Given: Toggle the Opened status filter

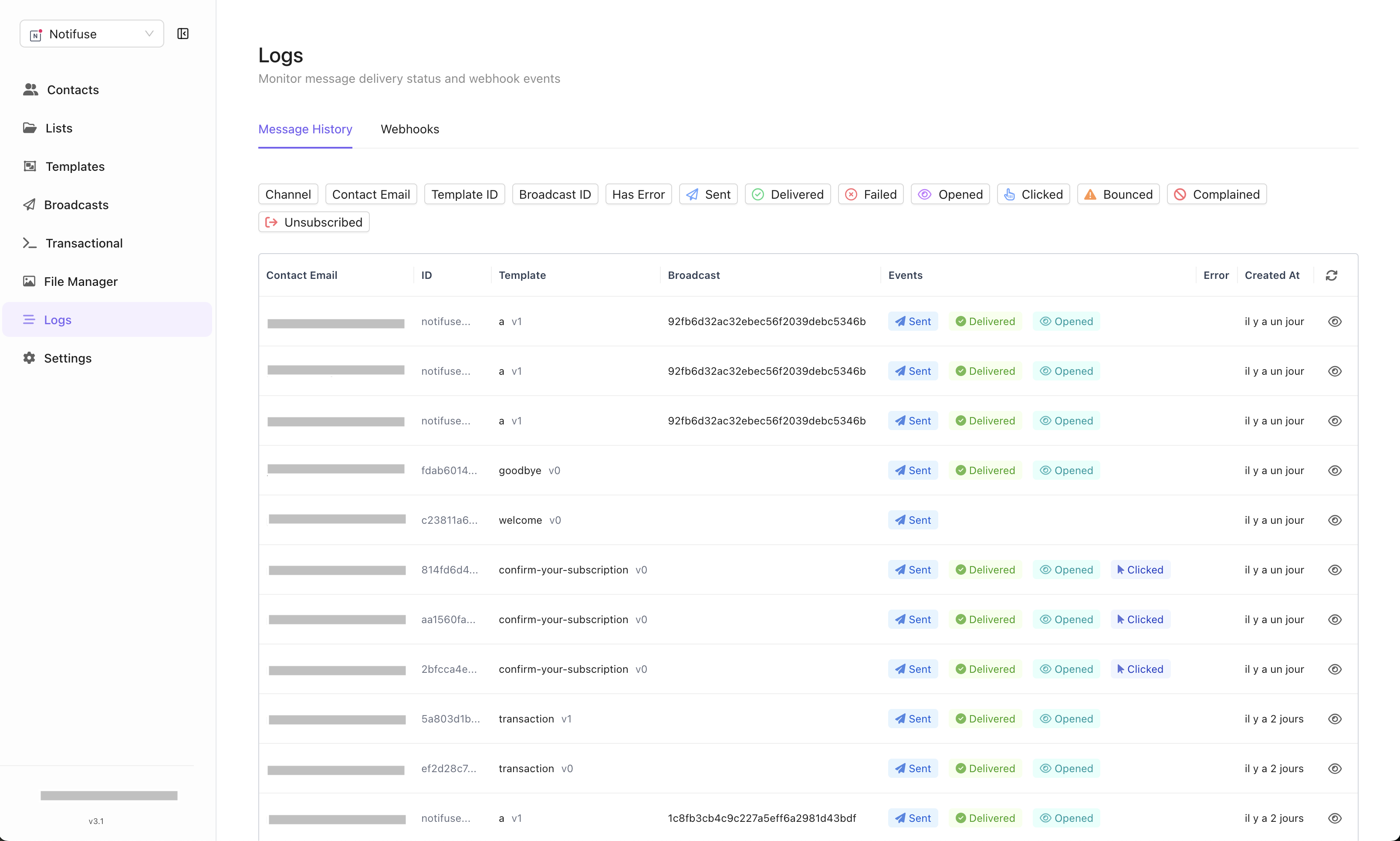Looking at the screenshot, I should coord(950,194).
